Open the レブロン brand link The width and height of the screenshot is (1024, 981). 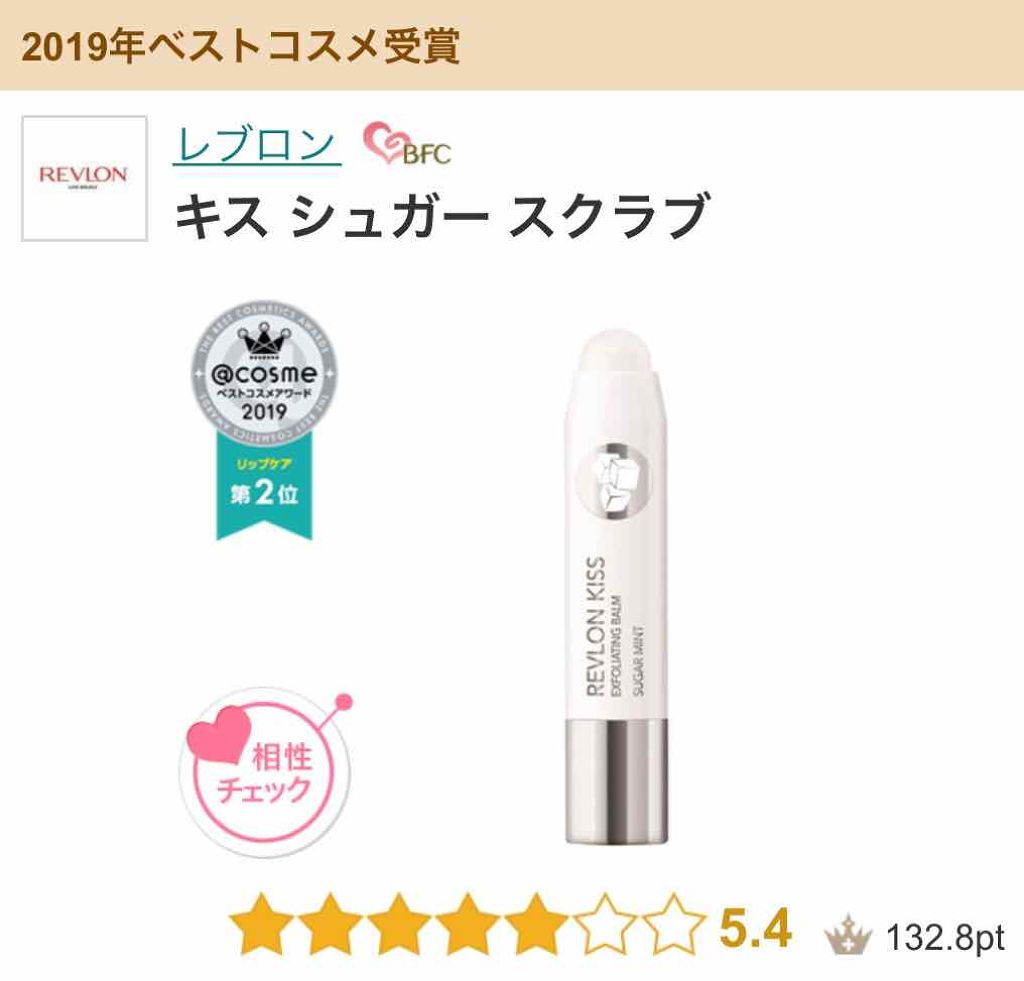[257, 144]
